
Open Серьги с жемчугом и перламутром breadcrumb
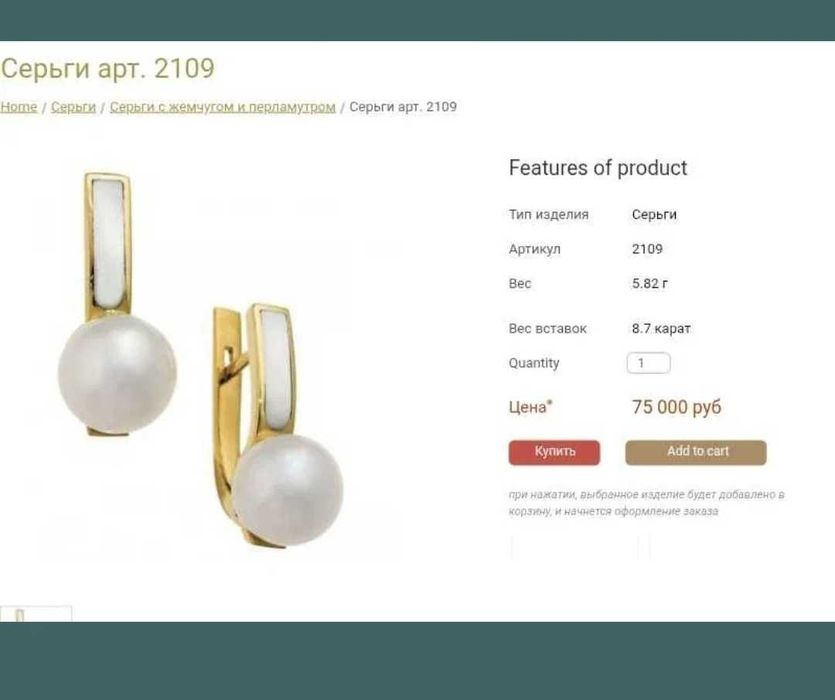click(223, 107)
